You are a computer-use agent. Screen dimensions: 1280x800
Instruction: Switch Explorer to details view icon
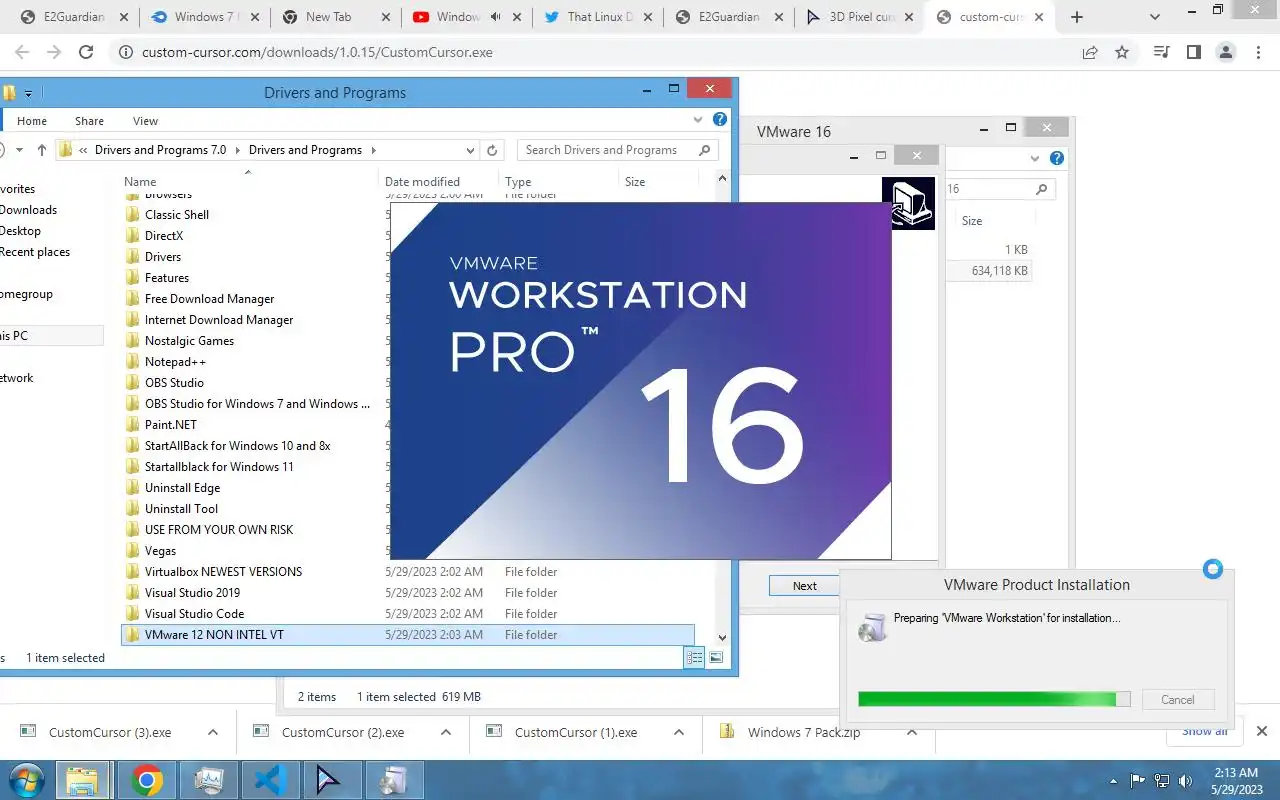click(693, 657)
